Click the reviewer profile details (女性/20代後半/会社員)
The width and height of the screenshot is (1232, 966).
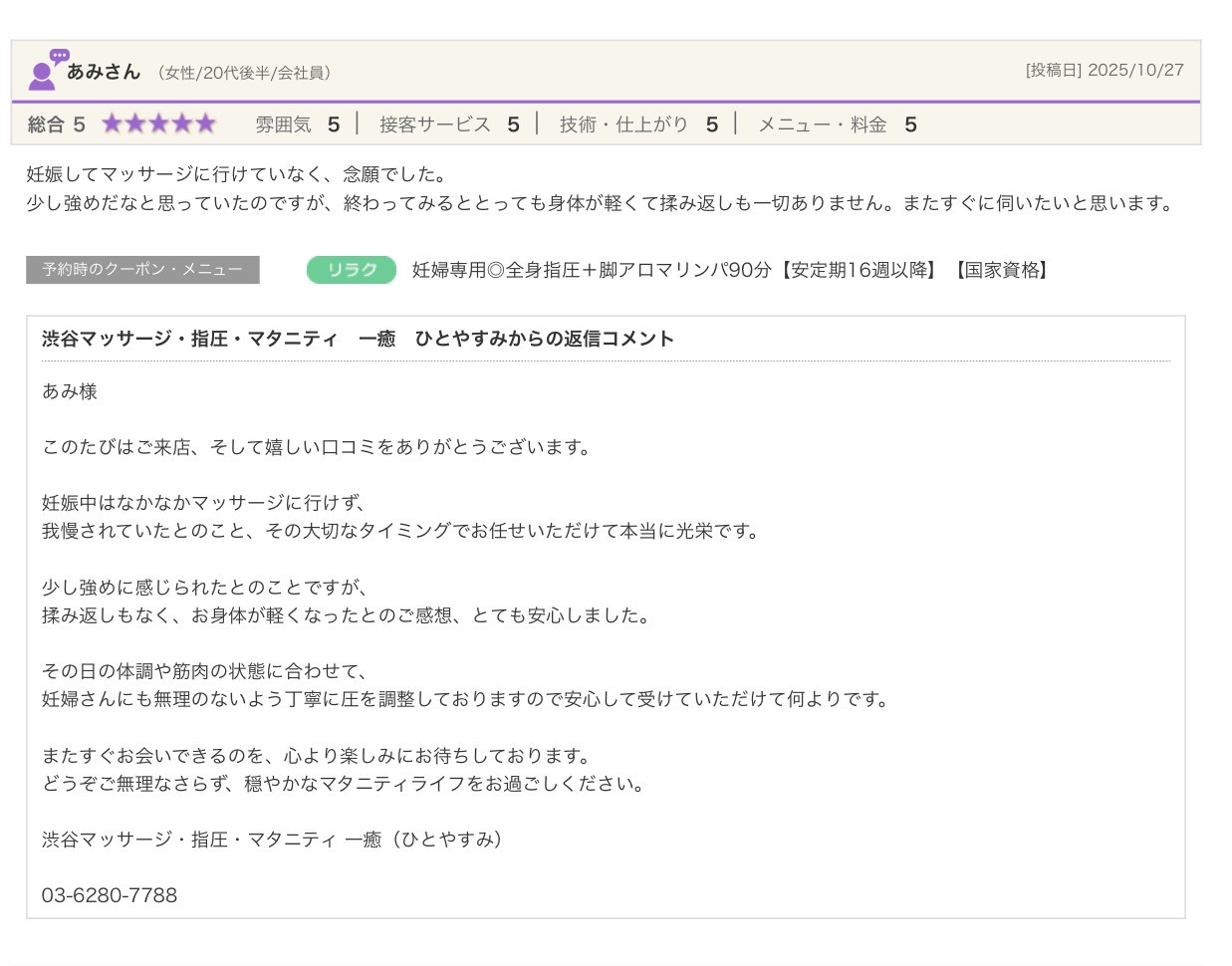(244, 73)
